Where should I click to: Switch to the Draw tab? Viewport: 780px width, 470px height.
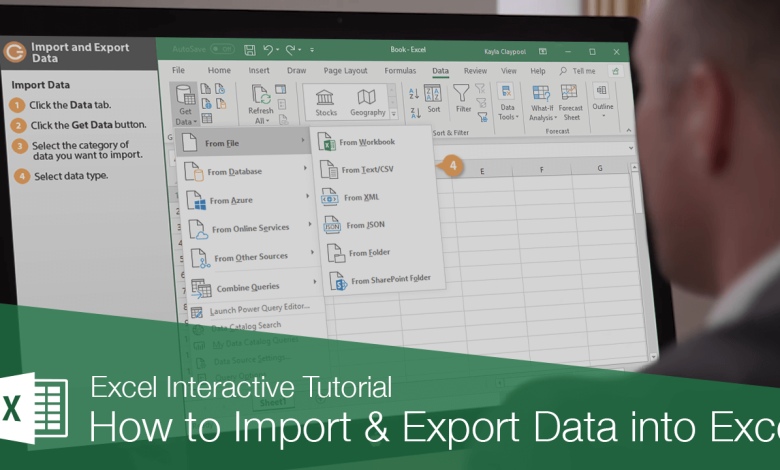click(x=296, y=71)
